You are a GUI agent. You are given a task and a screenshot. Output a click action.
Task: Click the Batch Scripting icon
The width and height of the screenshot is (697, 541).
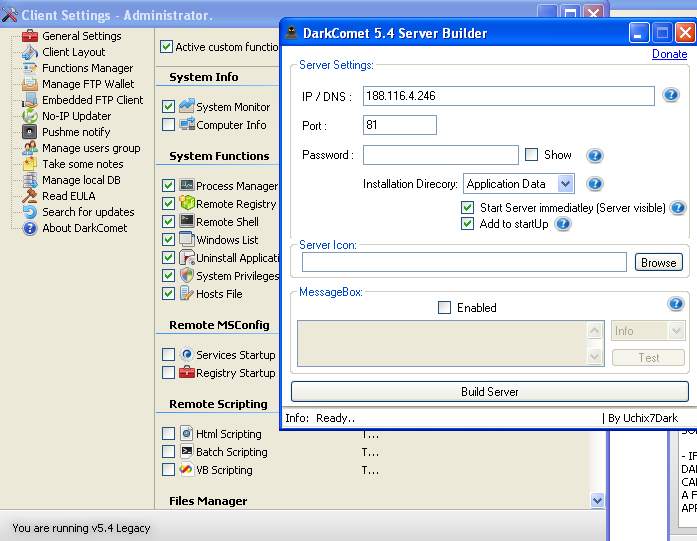(187, 451)
